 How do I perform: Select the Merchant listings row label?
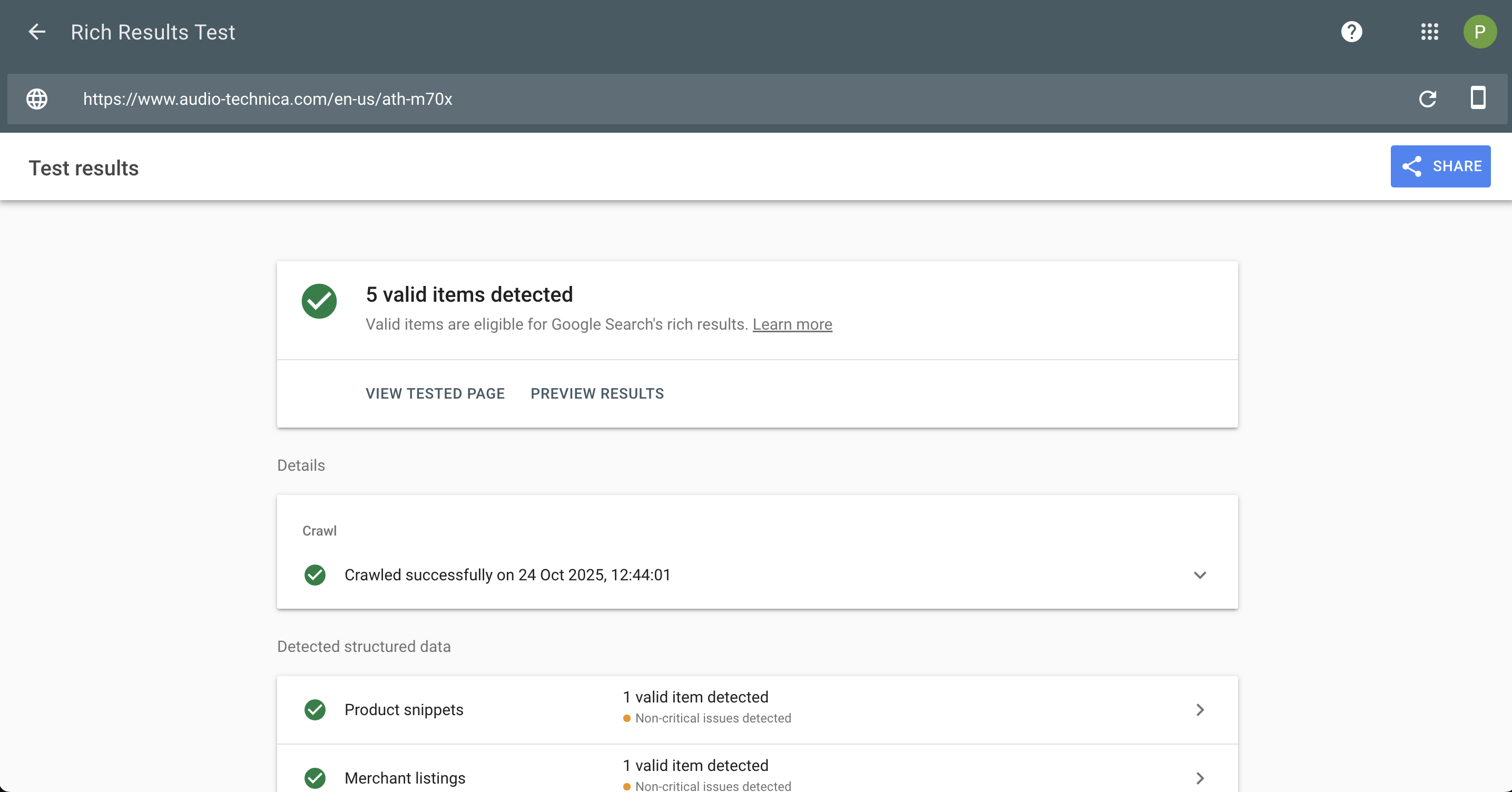405,778
